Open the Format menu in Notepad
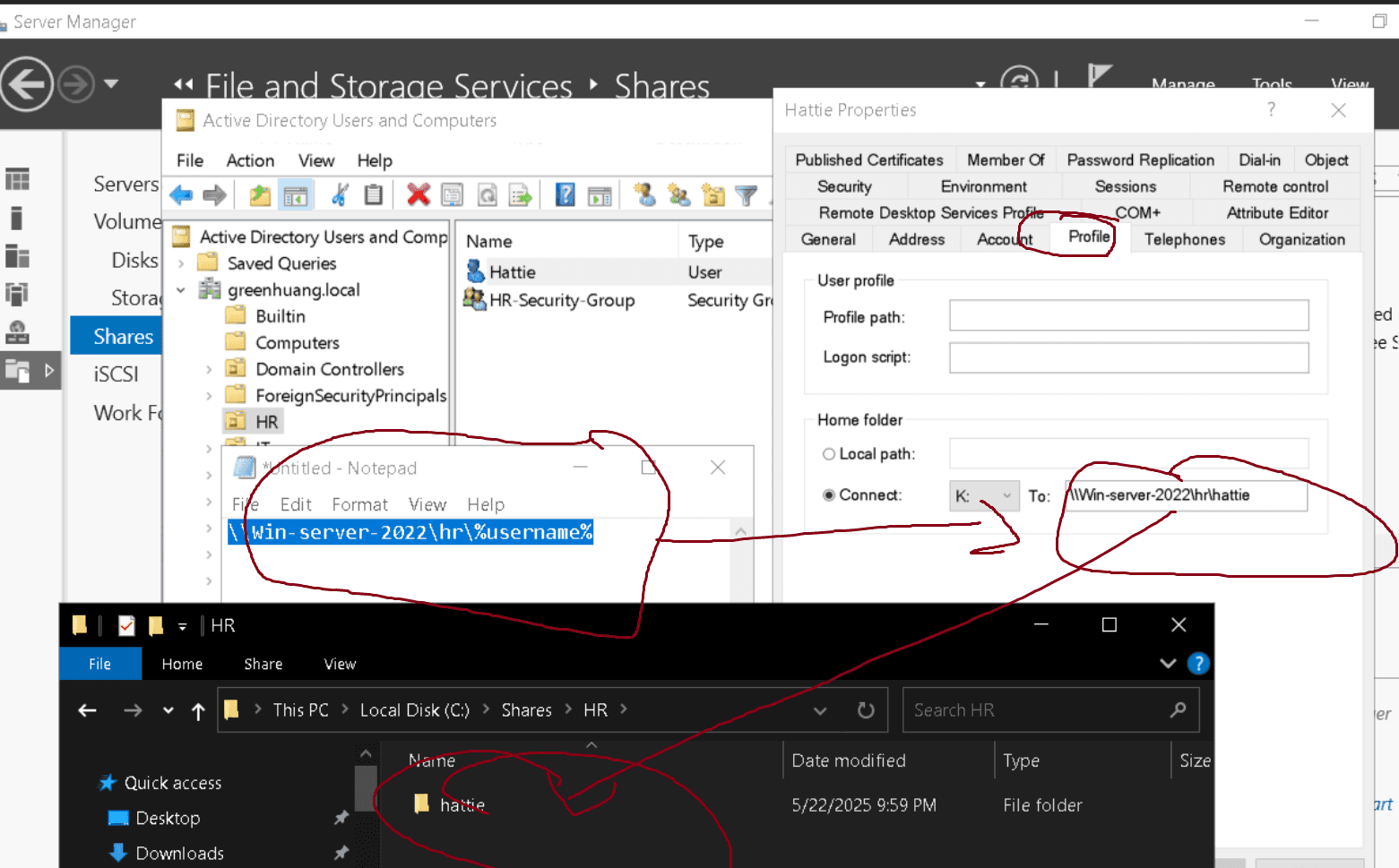 click(x=359, y=504)
